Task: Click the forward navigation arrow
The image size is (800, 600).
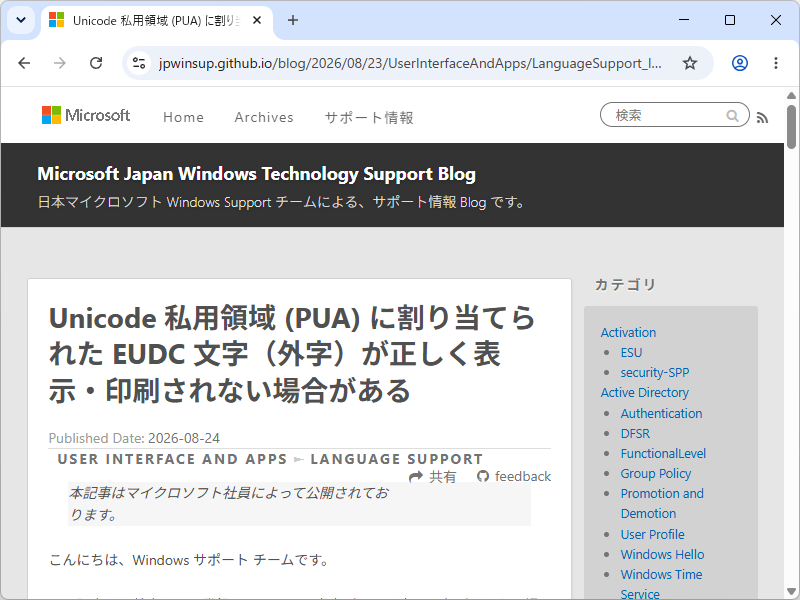Action: click(60, 63)
